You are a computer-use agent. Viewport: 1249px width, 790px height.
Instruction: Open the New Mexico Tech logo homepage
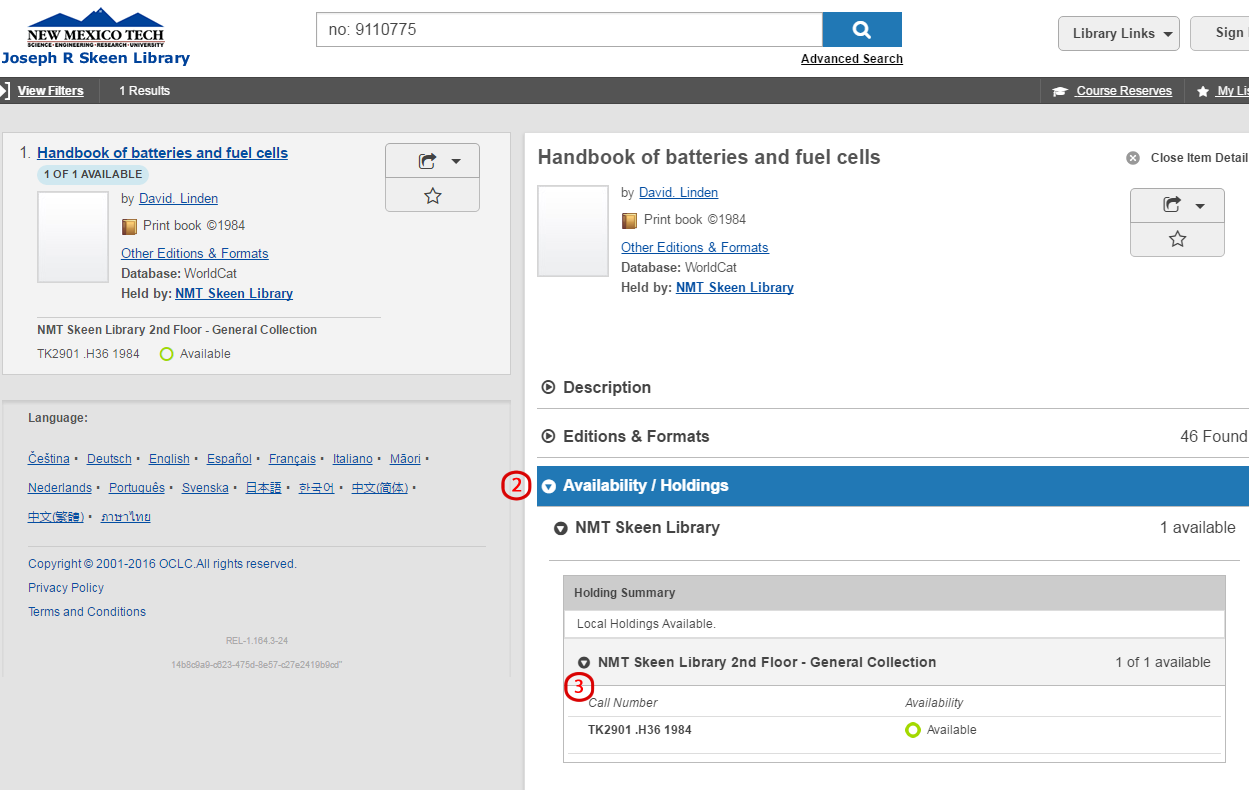tap(96, 28)
